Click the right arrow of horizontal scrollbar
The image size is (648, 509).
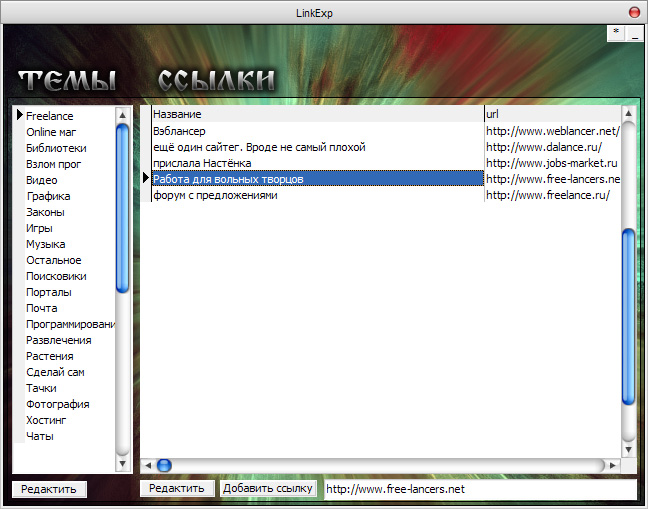(613, 466)
